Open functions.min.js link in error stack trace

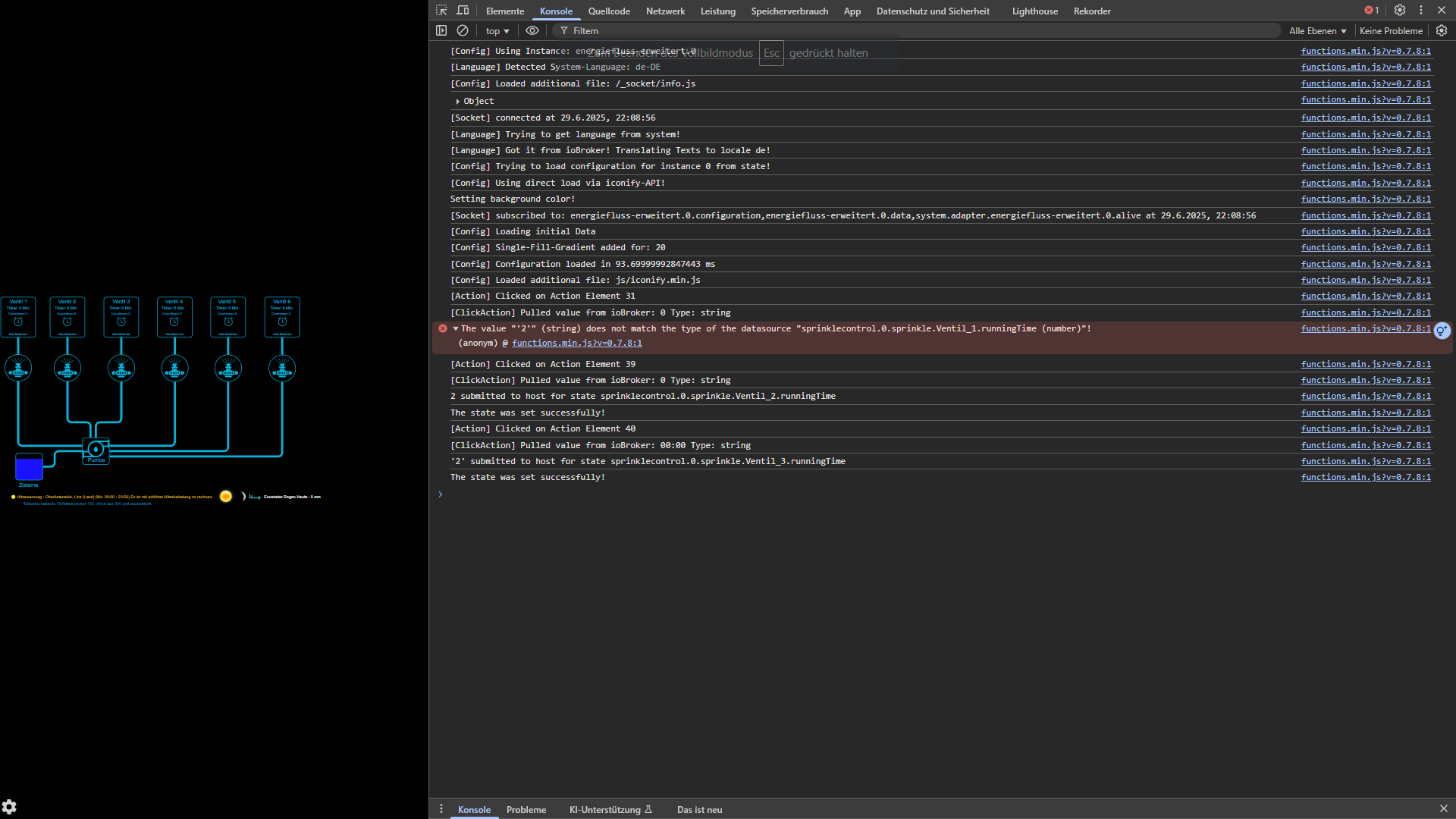tap(576, 344)
